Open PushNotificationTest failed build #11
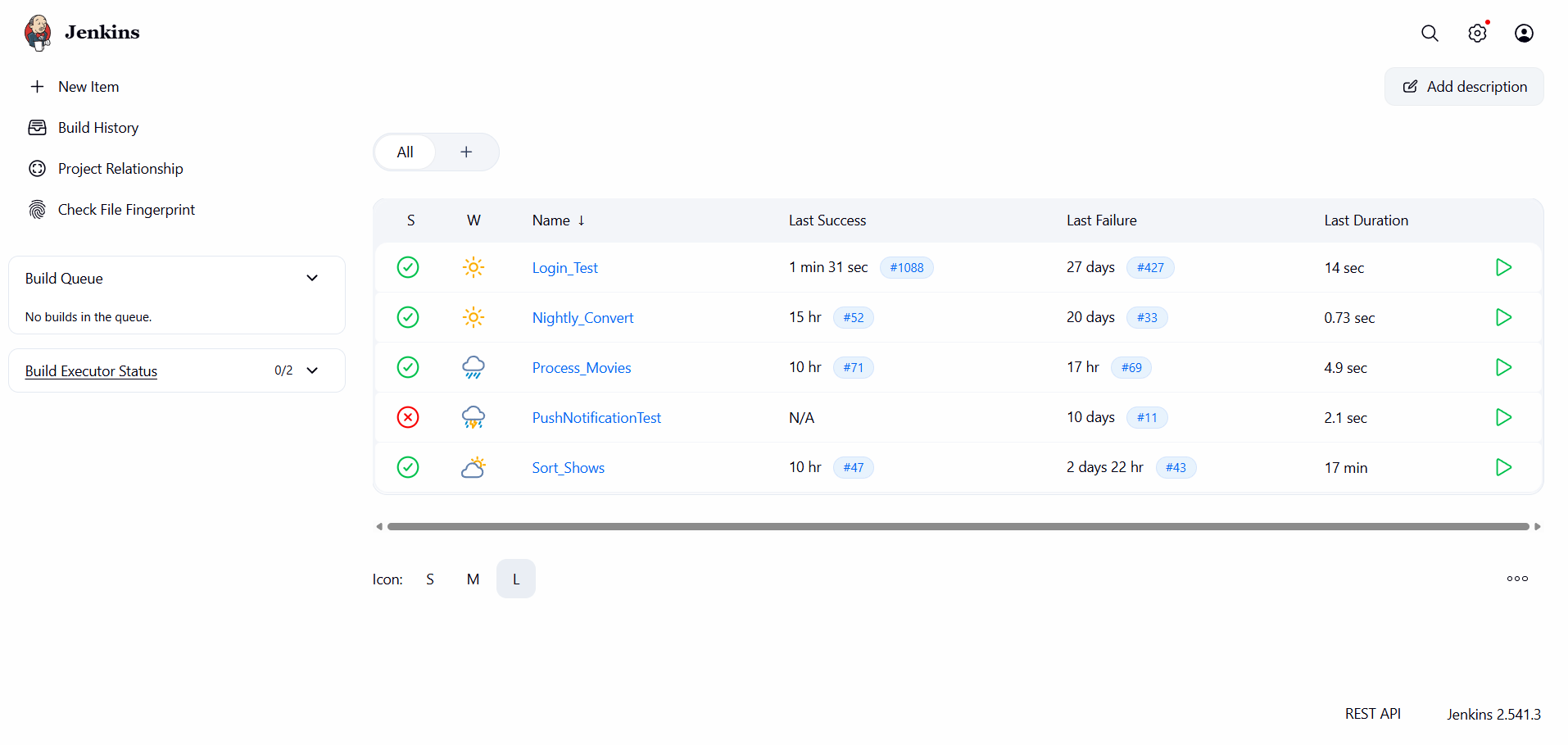The height and width of the screenshot is (745, 1568). coord(1147,418)
